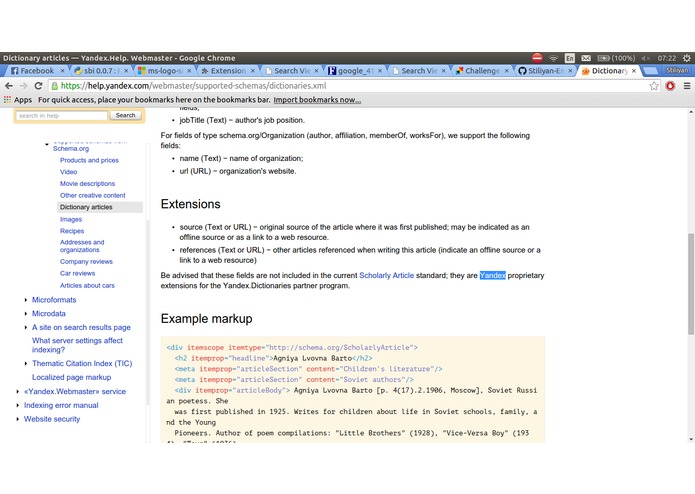Close the Dictionary tab
The width and height of the screenshot is (695, 494).
pos(634,71)
